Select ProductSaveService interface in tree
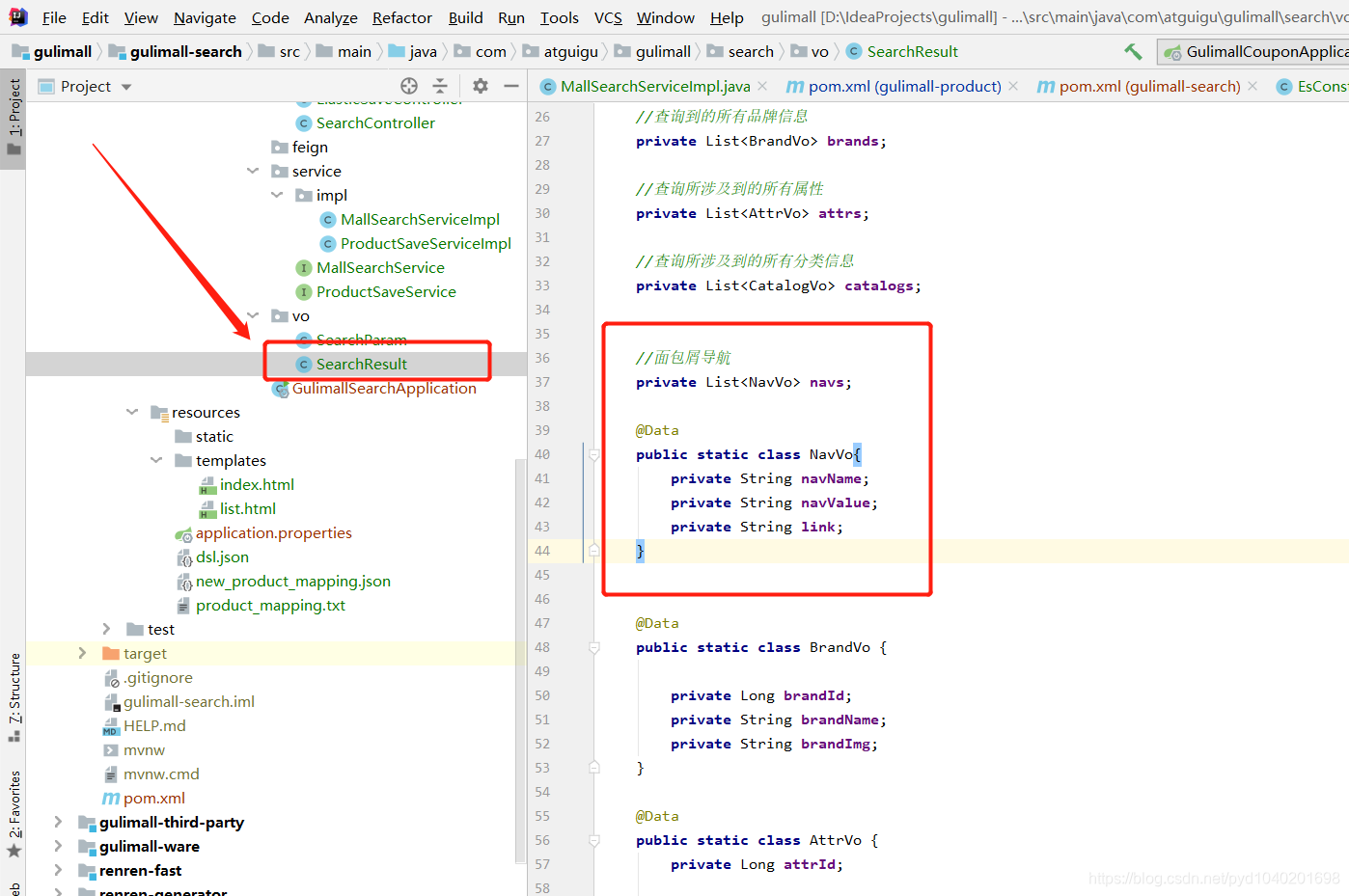 pyautogui.click(x=386, y=291)
